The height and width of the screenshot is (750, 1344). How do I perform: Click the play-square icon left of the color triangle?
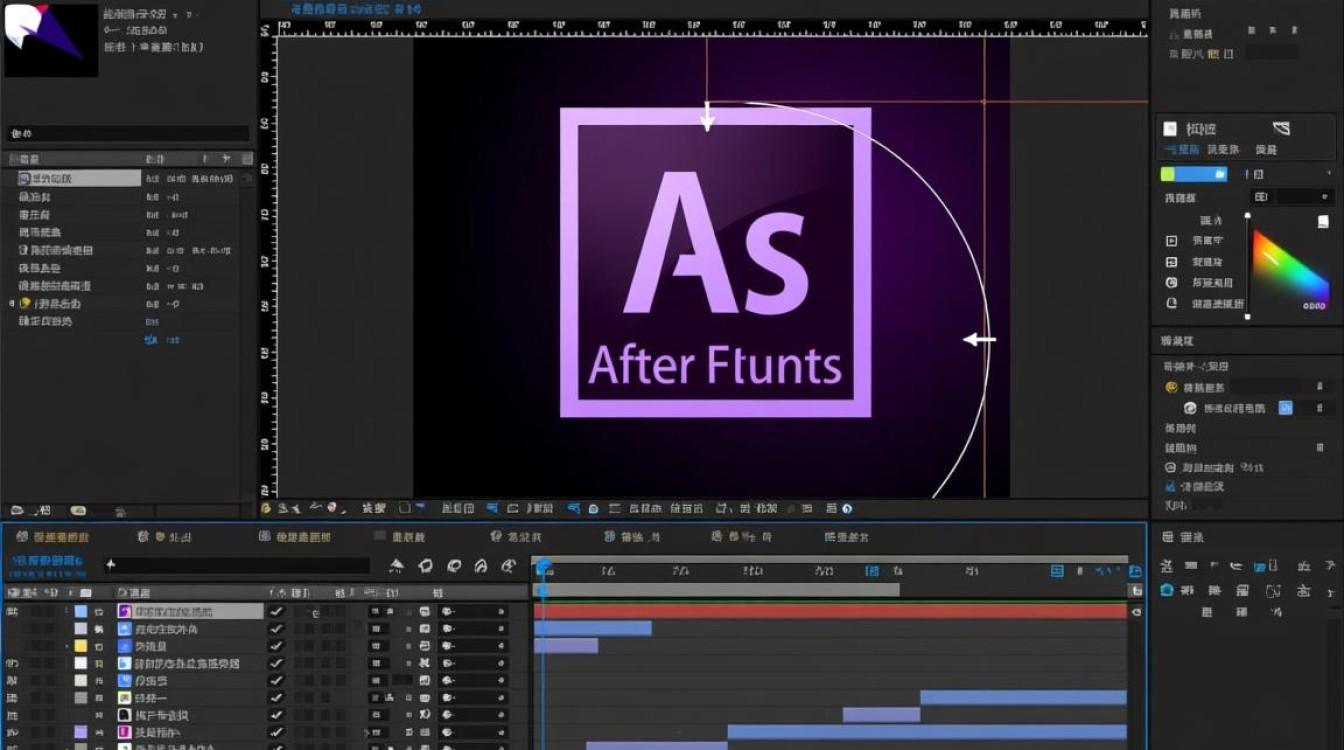click(1172, 241)
